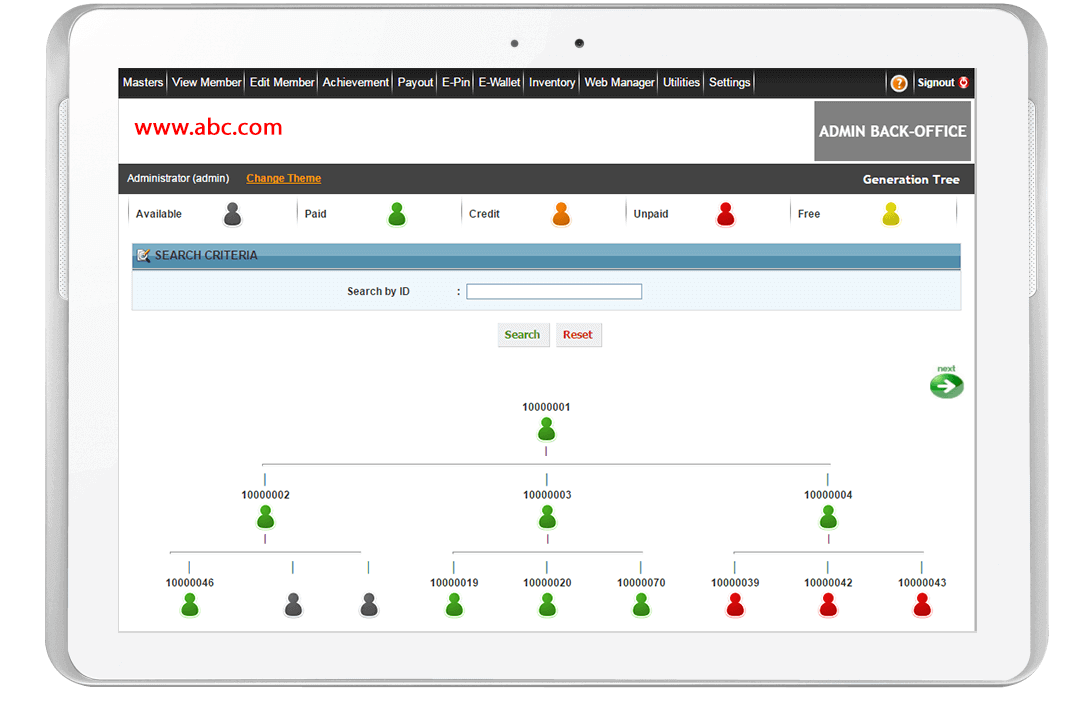Focus the Search by ID input field
The image size is (1080, 705).
click(x=554, y=292)
